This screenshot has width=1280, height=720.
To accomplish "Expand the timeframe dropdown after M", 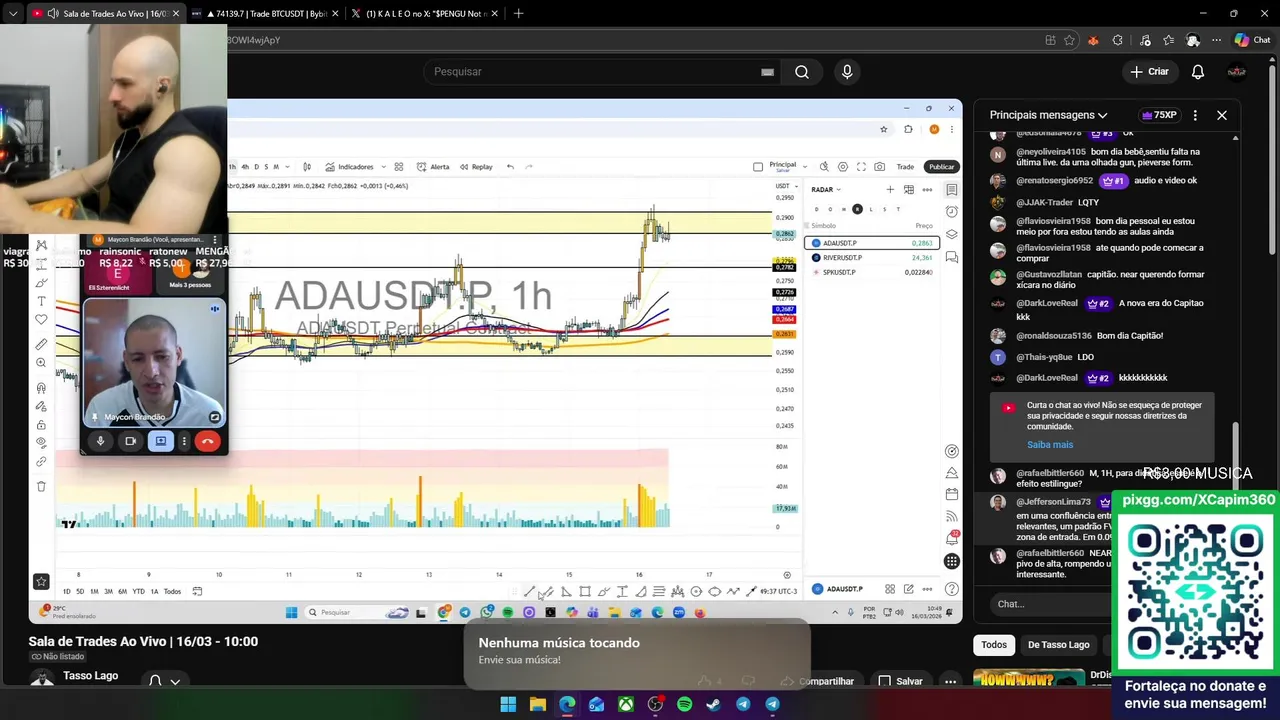I will click(x=288, y=167).
